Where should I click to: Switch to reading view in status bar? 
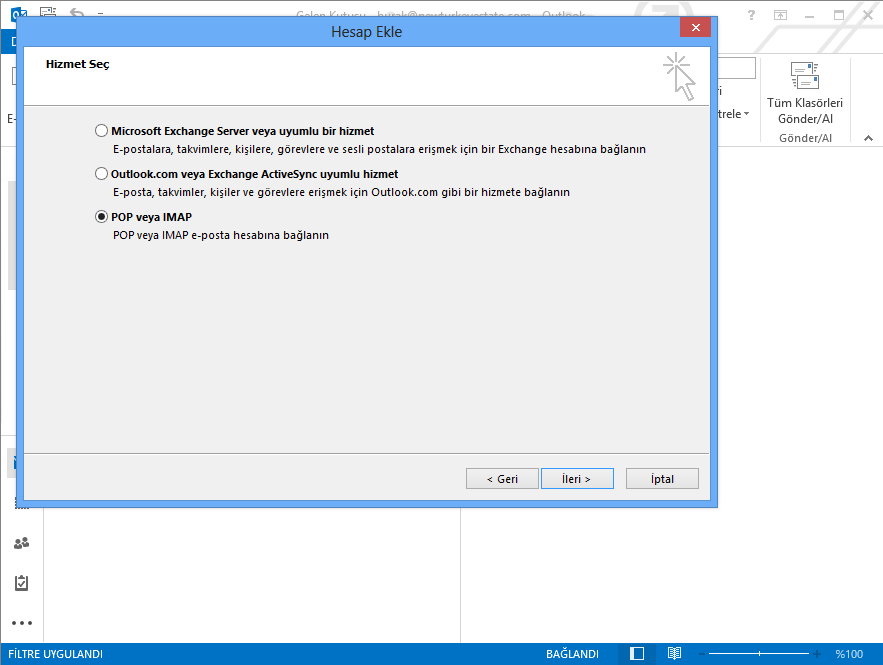pyautogui.click(x=674, y=653)
